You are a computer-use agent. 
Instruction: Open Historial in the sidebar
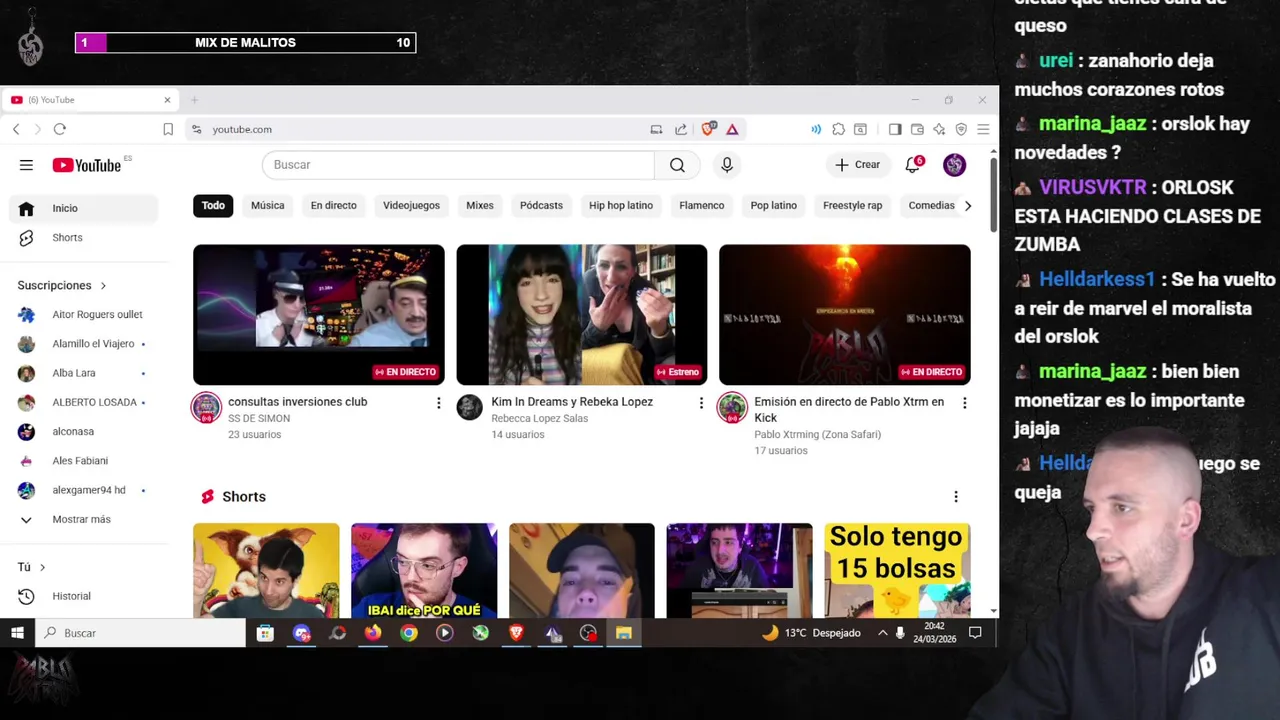click(x=84, y=596)
